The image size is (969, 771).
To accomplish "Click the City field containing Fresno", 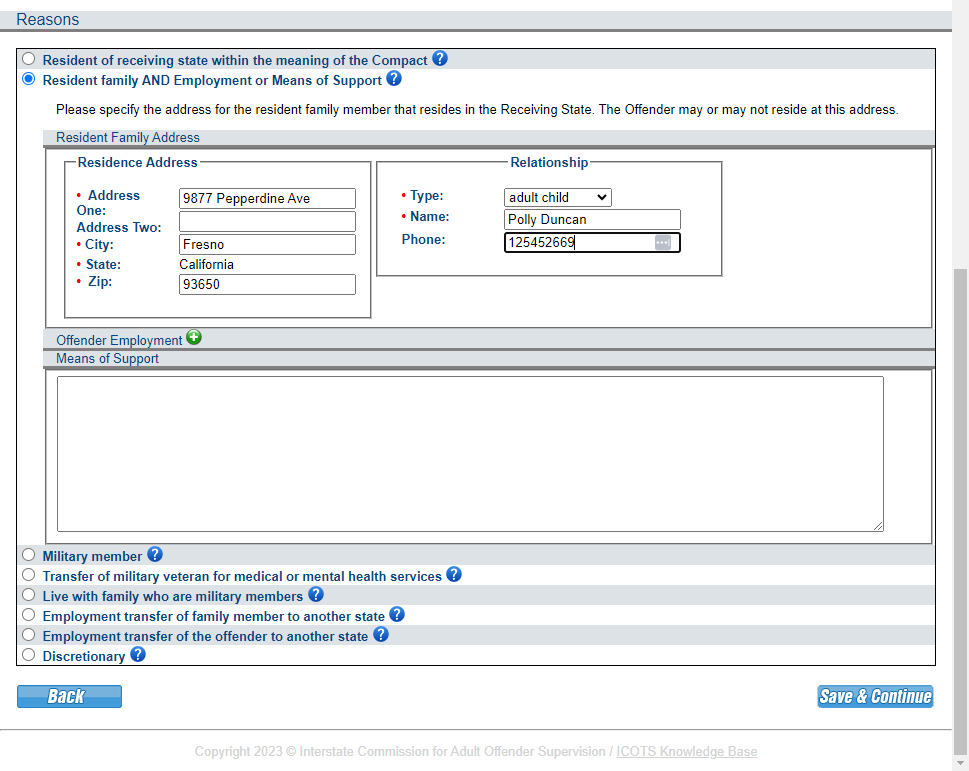I will [267, 244].
